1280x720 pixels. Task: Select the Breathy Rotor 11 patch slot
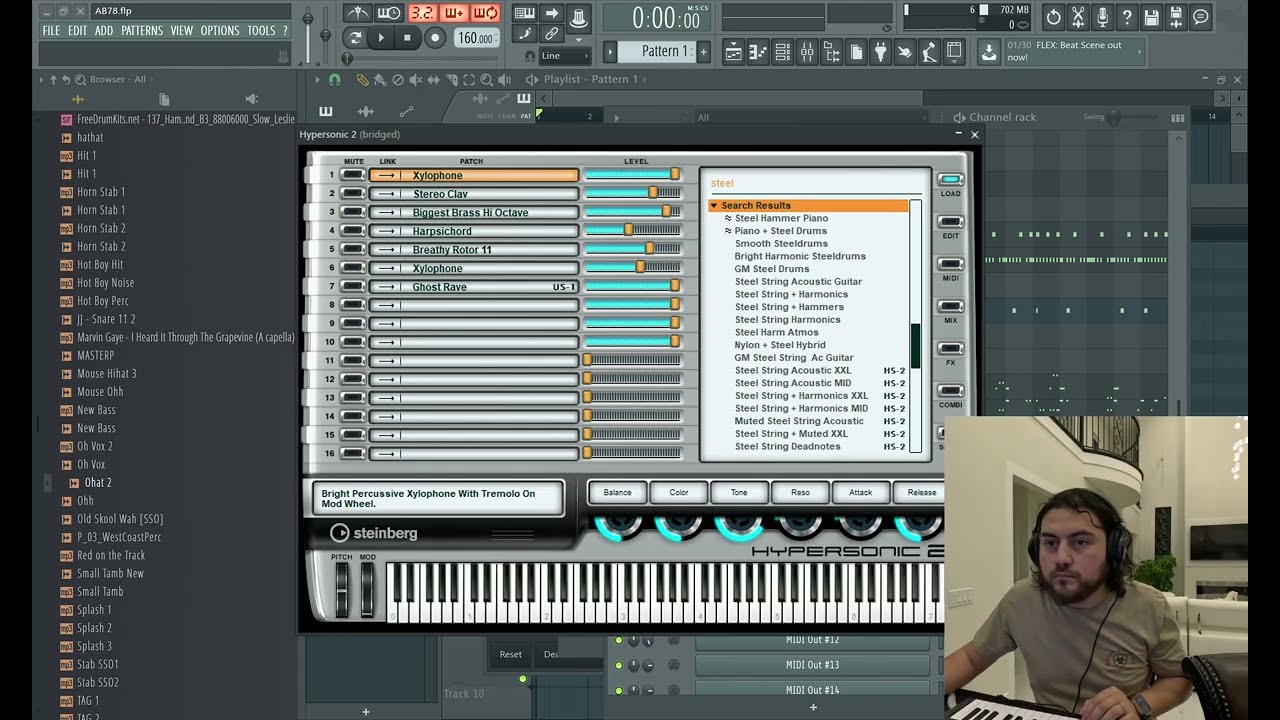click(x=474, y=250)
